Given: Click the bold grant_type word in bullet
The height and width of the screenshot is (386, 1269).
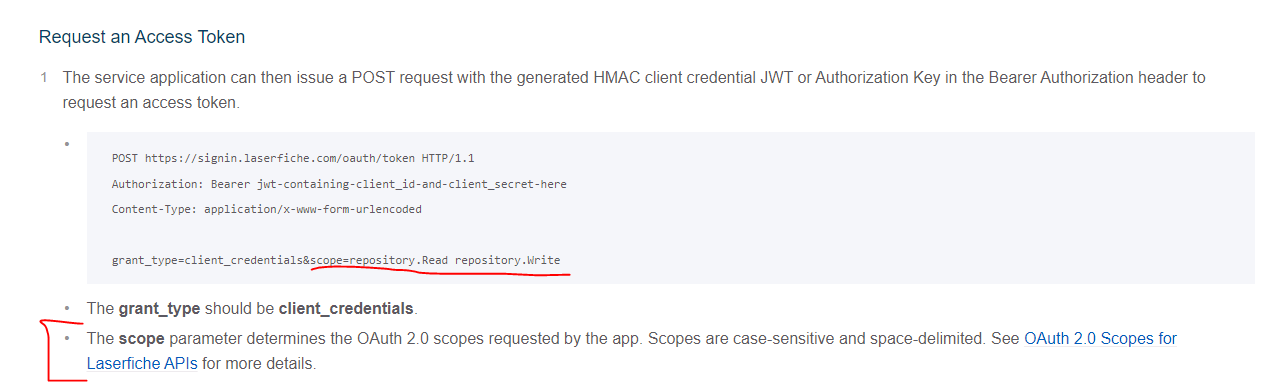Looking at the screenshot, I should (159, 308).
